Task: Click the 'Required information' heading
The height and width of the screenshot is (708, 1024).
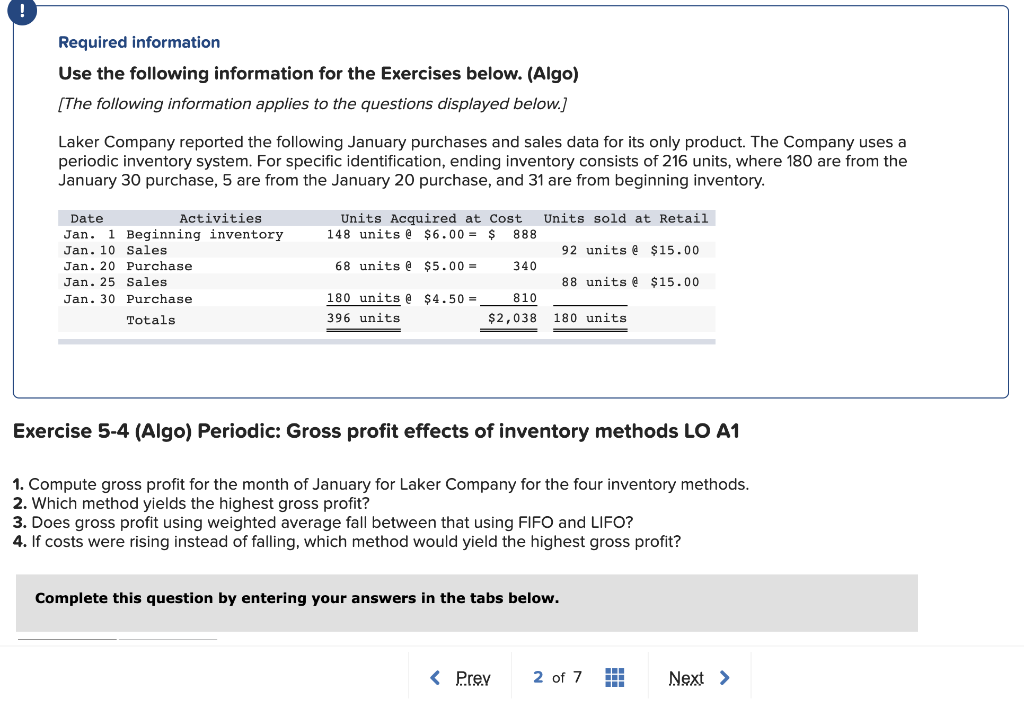Action: (x=139, y=42)
